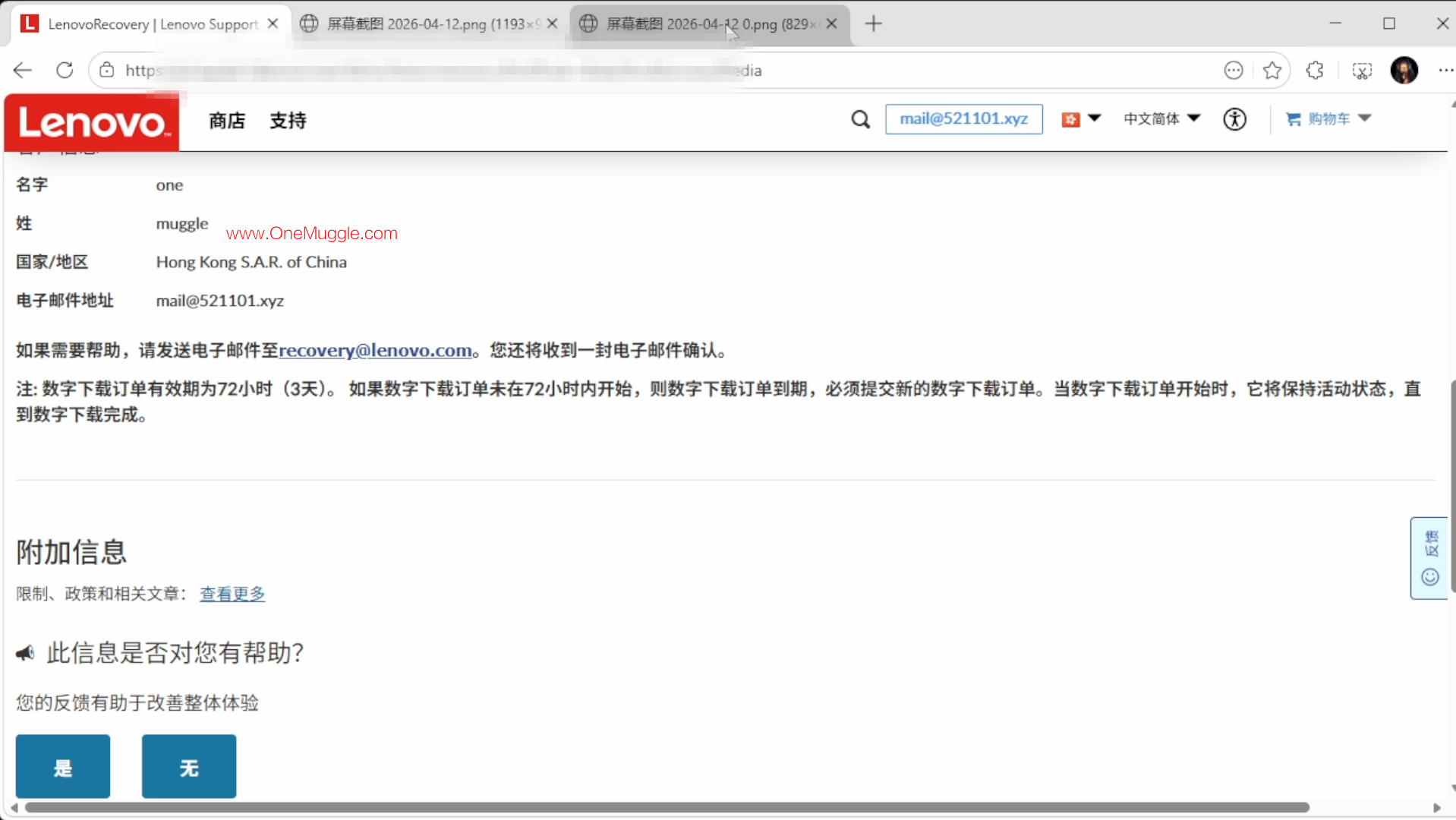
Task: Open the 商店 menu
Action: (x=227, y=121)
